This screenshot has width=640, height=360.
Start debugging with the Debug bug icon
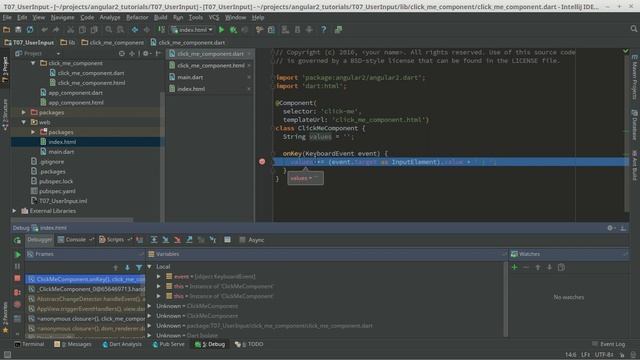coord(233,30)
